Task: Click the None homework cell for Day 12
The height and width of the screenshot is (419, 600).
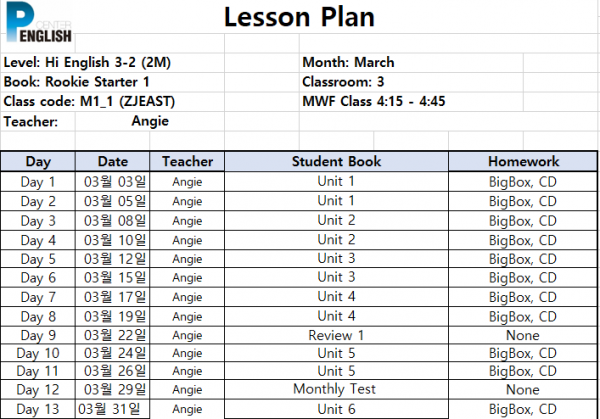Action: (523, 390)
